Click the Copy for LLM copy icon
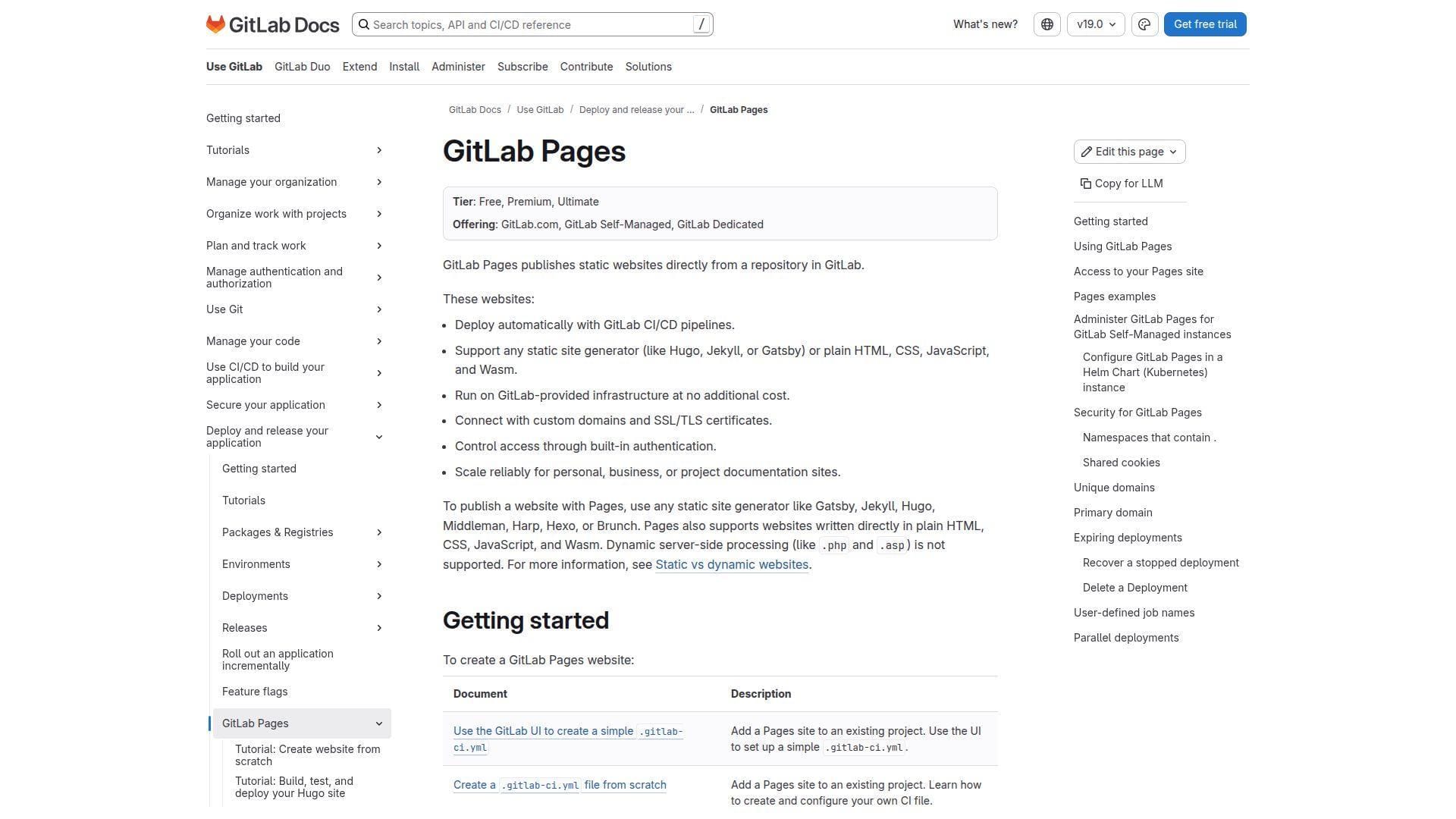 [x=1084, y=183]
